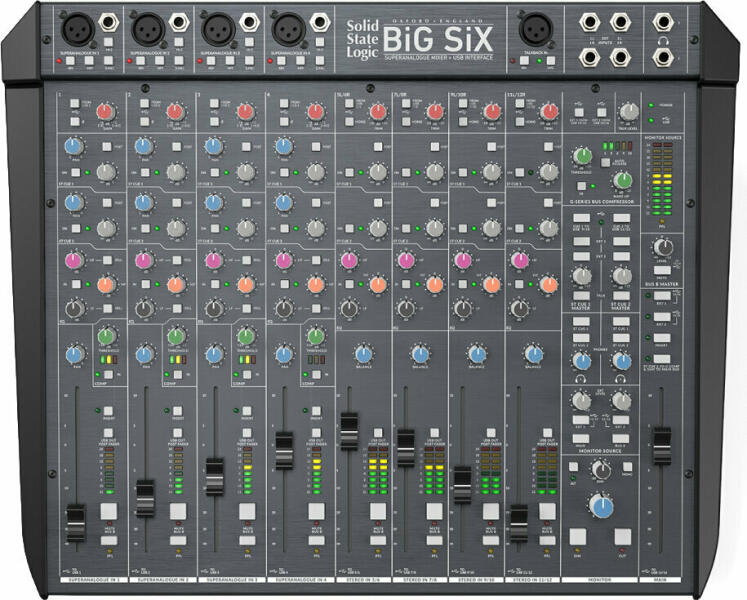
Task: Engage the channel 1 EQ In button
Action: (76, 285)
